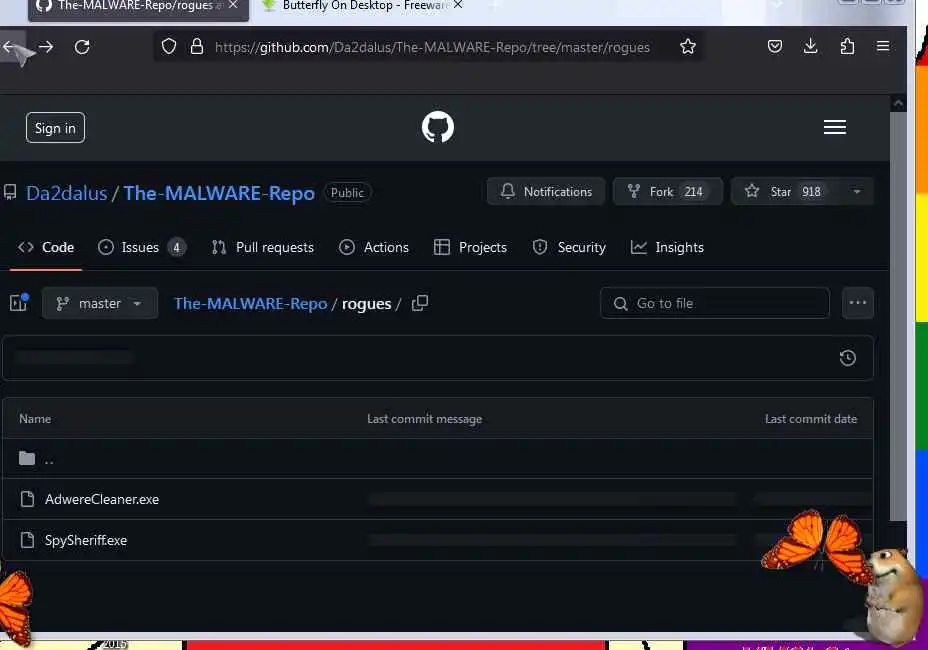Open the master branch dropdown
Screen dimensions: 928x650
[99, 303]
